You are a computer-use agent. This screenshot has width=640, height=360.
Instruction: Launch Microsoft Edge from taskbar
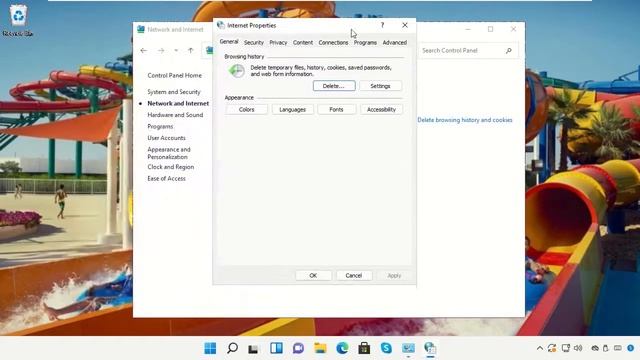tap(342, 348)
